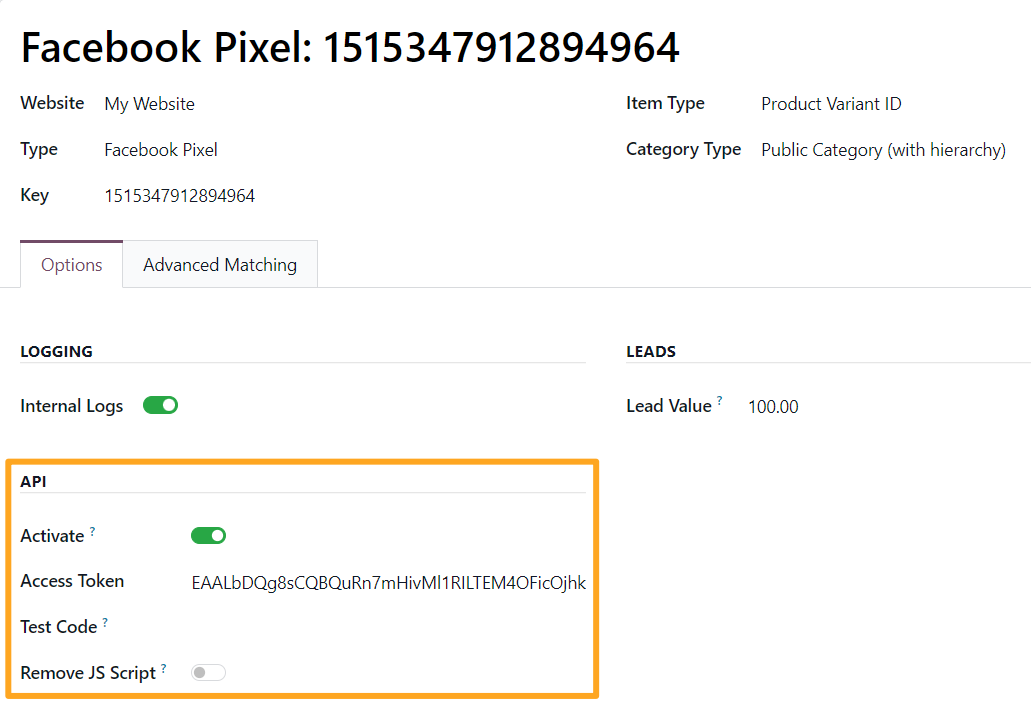
Task: Click the Facebook Pixel record title
Action: (x=350, y=46)
